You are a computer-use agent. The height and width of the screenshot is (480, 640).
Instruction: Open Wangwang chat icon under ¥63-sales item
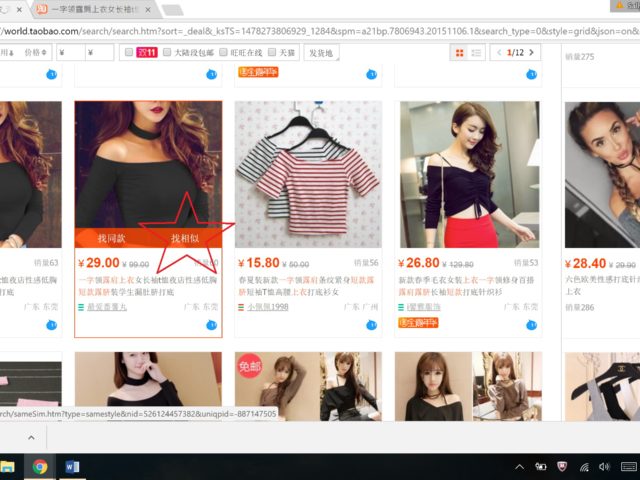51,325
